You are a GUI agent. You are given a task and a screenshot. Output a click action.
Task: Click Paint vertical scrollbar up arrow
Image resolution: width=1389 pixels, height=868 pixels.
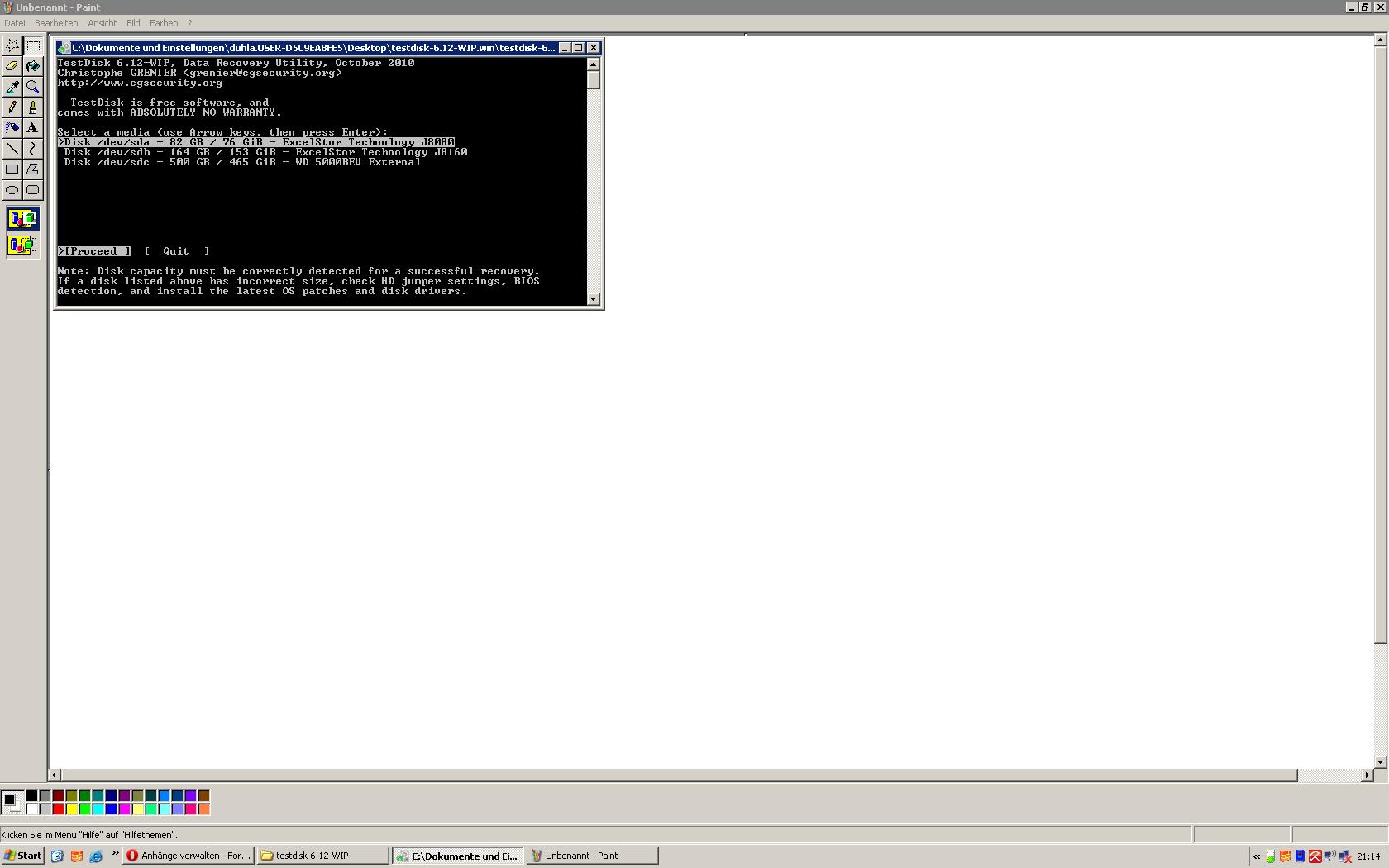tap(1380, 40)
